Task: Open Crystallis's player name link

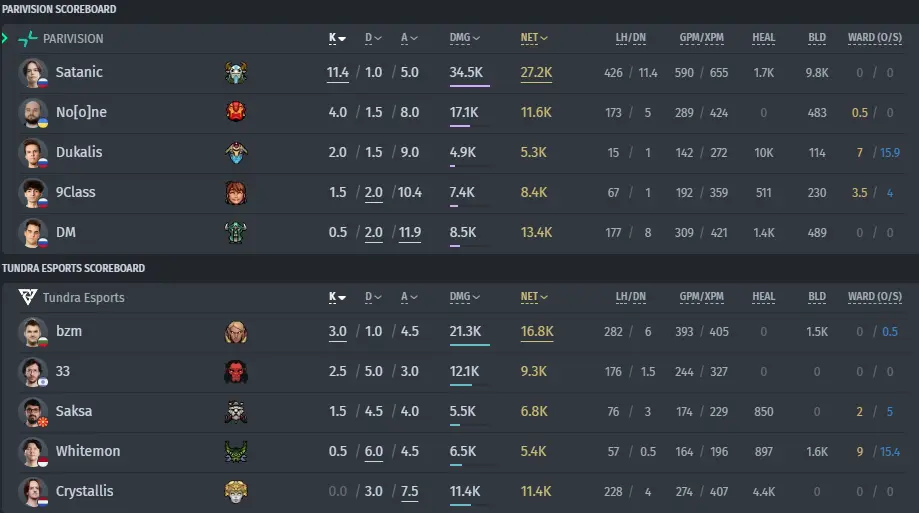Action: point(84,491)
